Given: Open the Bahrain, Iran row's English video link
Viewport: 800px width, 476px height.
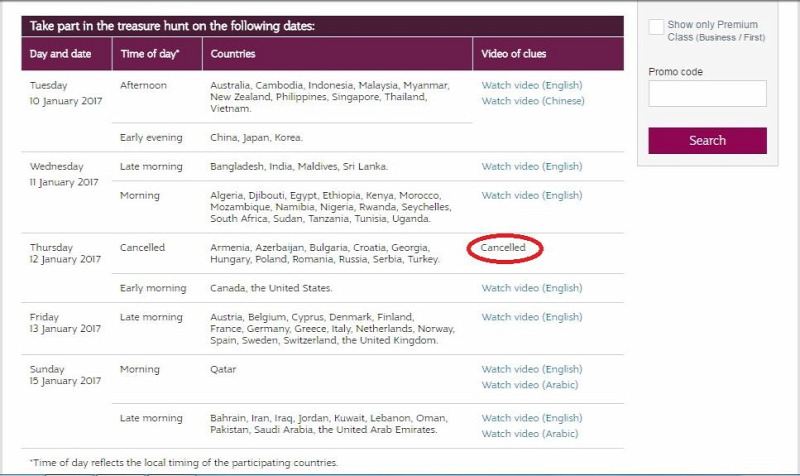Looking at the screenshot, I should click(x=532, y=418).
